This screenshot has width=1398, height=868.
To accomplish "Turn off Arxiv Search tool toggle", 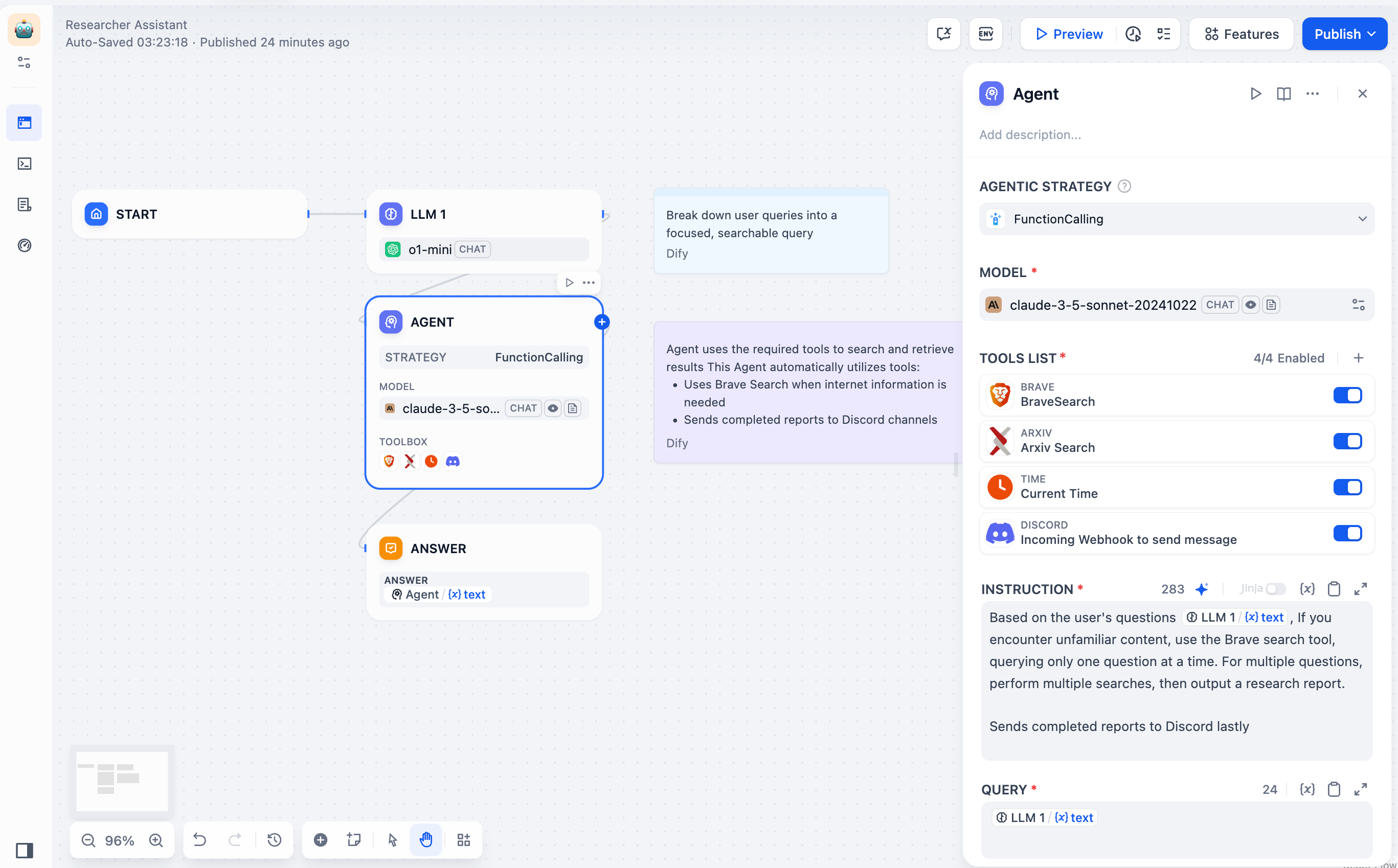I will pyautogui.click(x=1347, y=441).
